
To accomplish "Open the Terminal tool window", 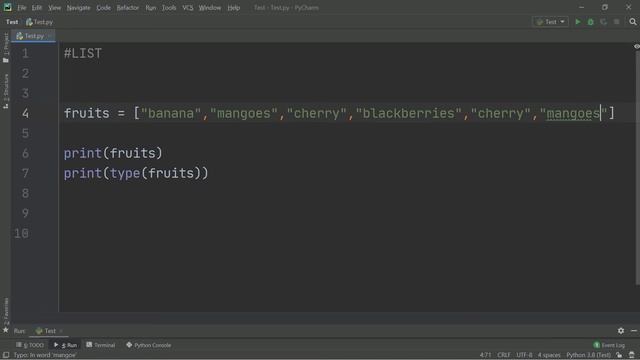I will click(101, 345).
